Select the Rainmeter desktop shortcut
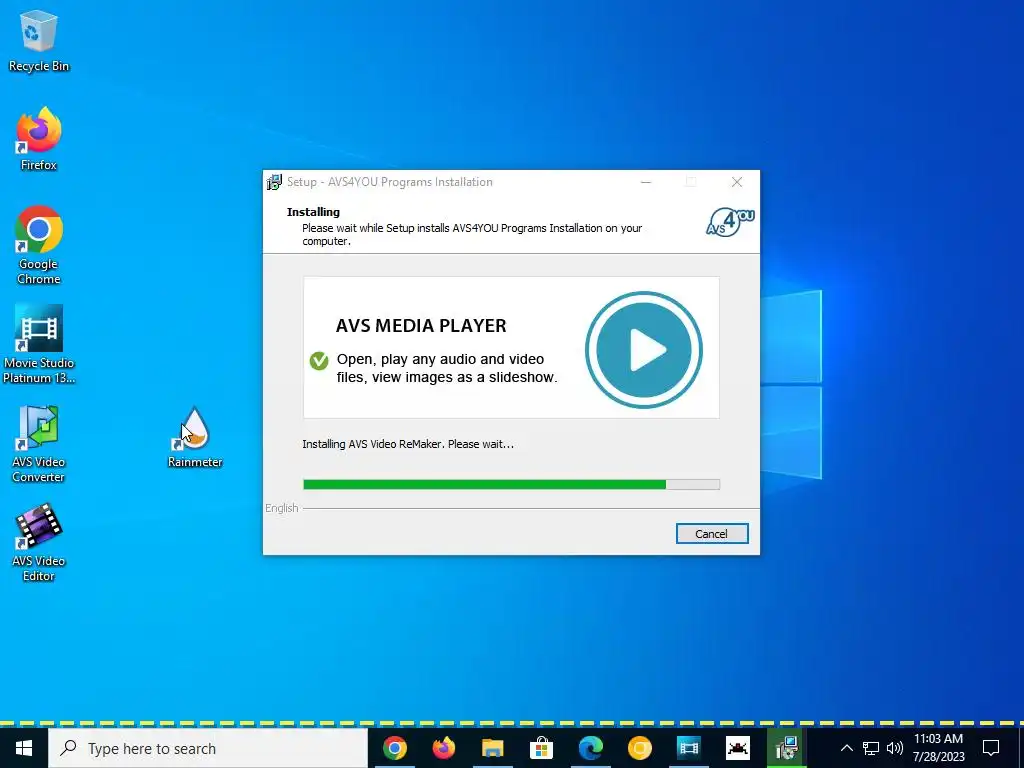This screenshot has width=1024, height=768. tap(195, 437)
